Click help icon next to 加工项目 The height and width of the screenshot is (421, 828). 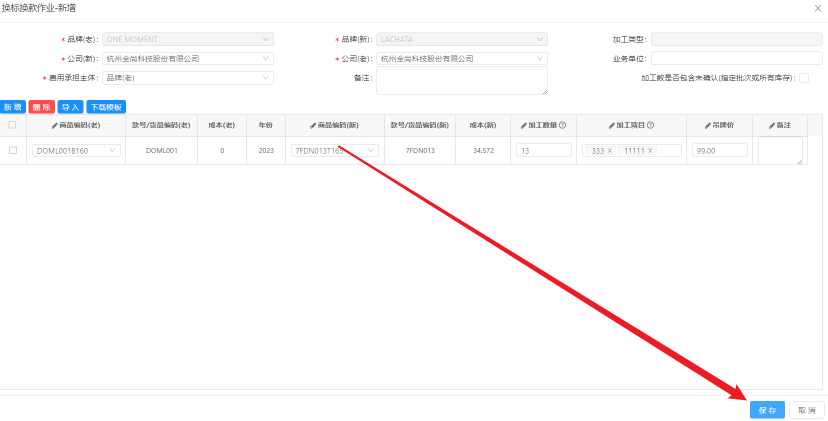tap(651, 125)
